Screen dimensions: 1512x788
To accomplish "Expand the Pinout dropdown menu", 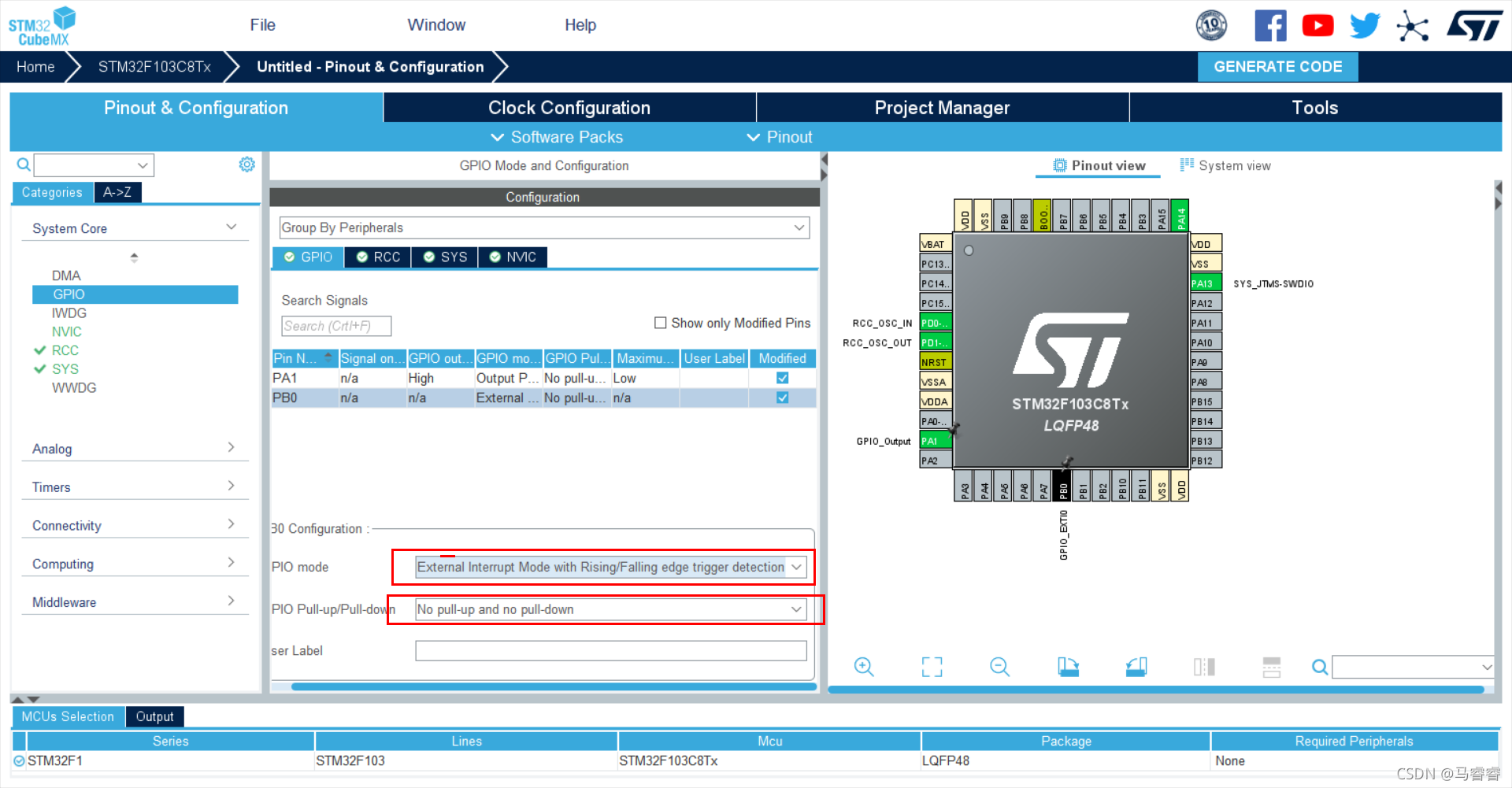I will coord(780,137).
